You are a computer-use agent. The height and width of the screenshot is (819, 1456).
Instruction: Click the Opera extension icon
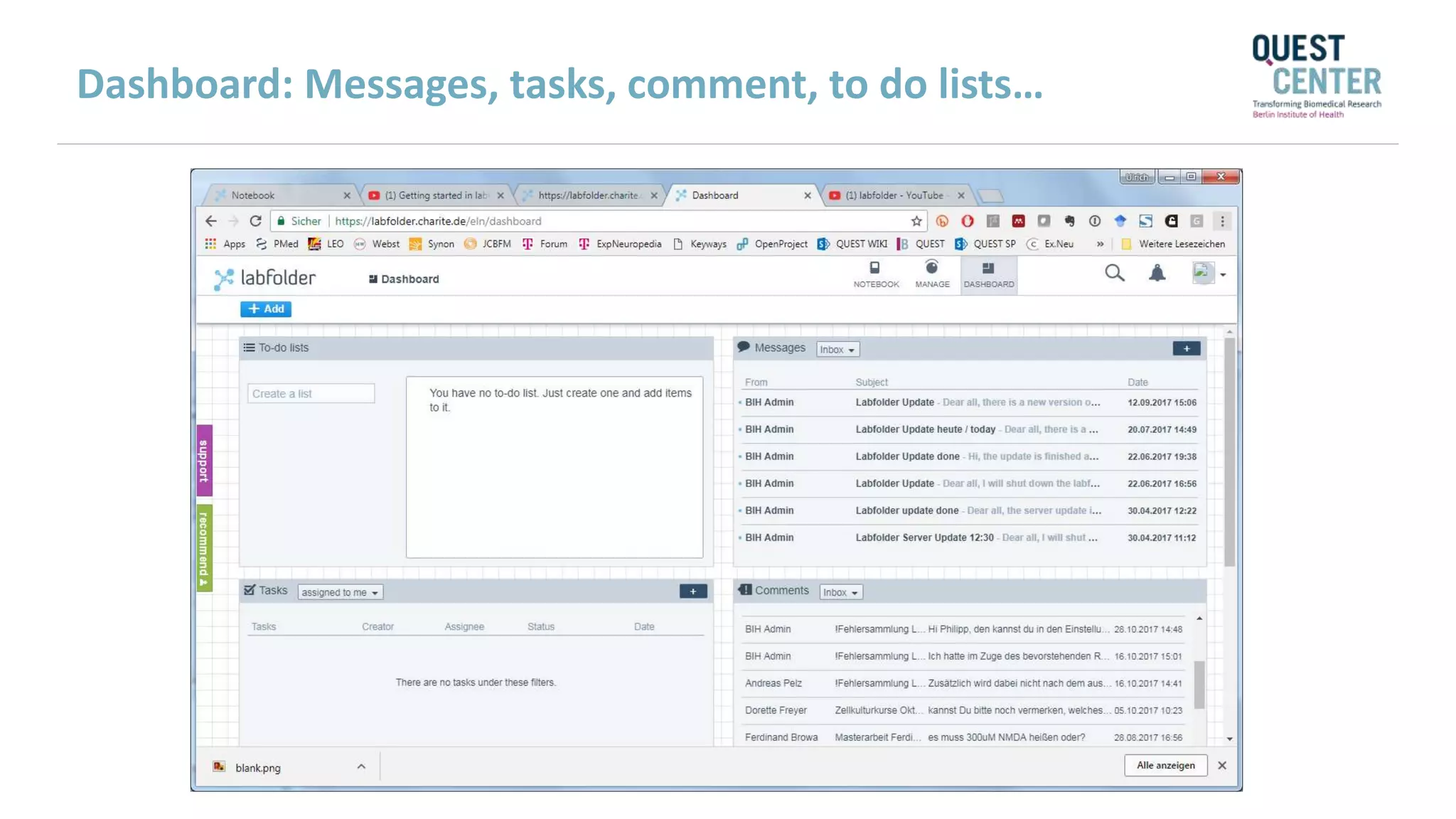(x=967, y=221)
